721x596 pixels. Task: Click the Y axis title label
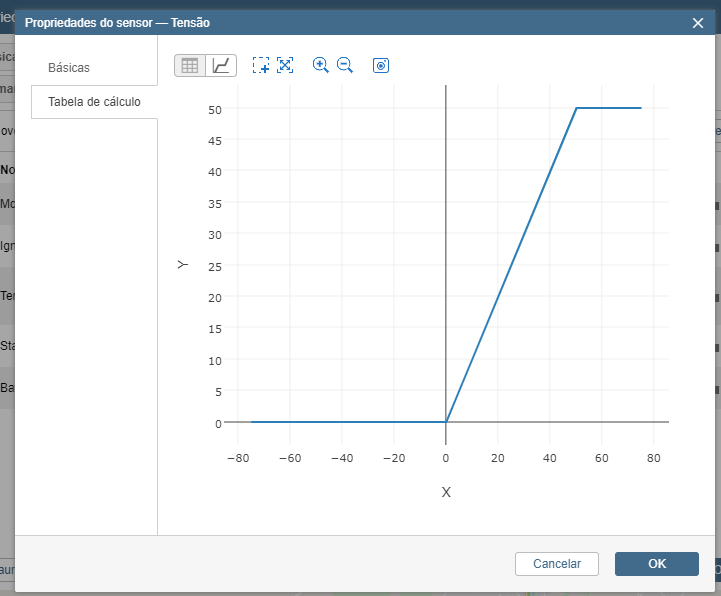click(182, 265)
